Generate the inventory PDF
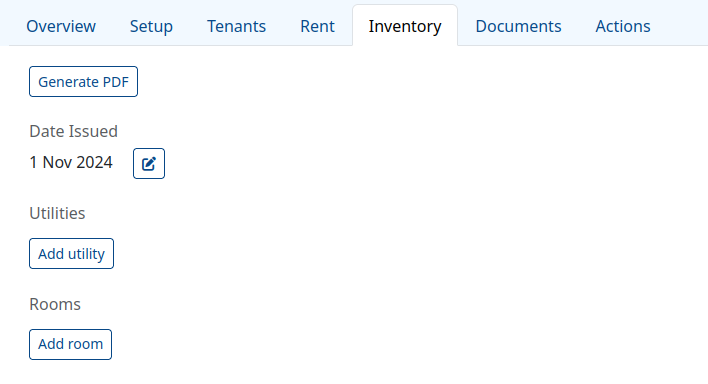 [x=84, y=82]
